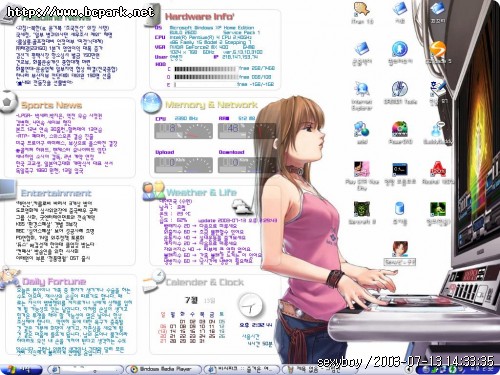Click the Download speed gauge
This screenshot has height=375, width=500.
click(247, 165)
